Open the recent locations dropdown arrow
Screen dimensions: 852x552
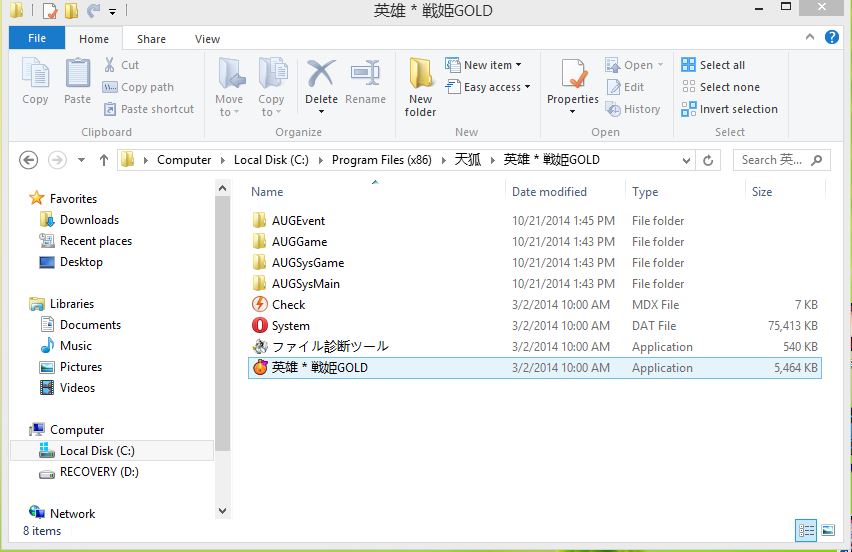coord(82,160)
